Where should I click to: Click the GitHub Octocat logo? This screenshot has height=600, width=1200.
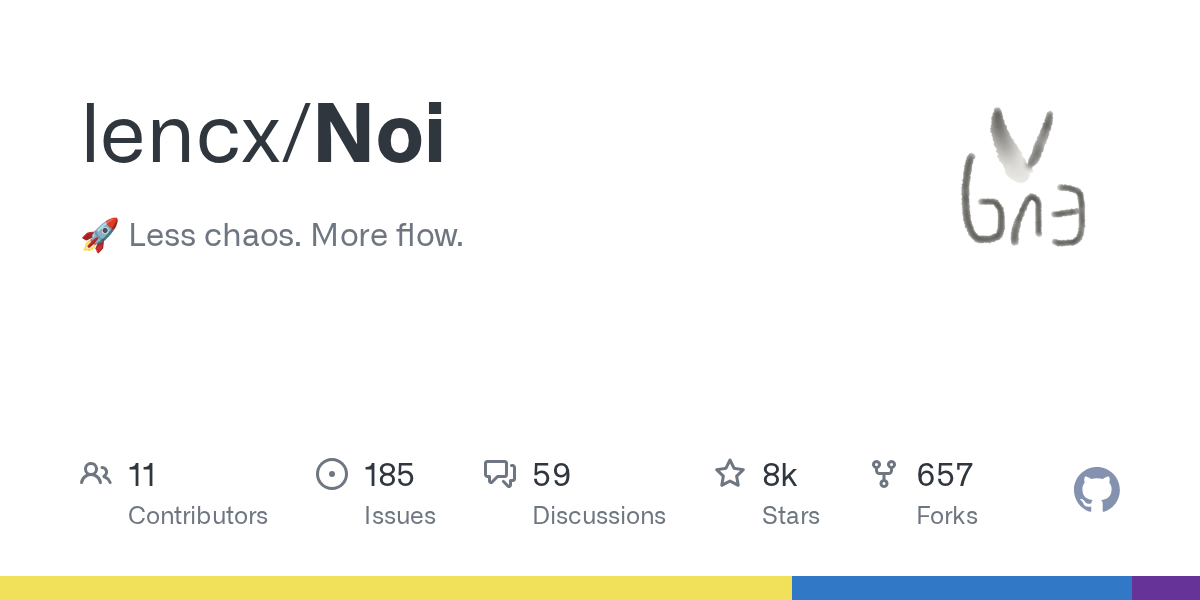(1096, 490)
